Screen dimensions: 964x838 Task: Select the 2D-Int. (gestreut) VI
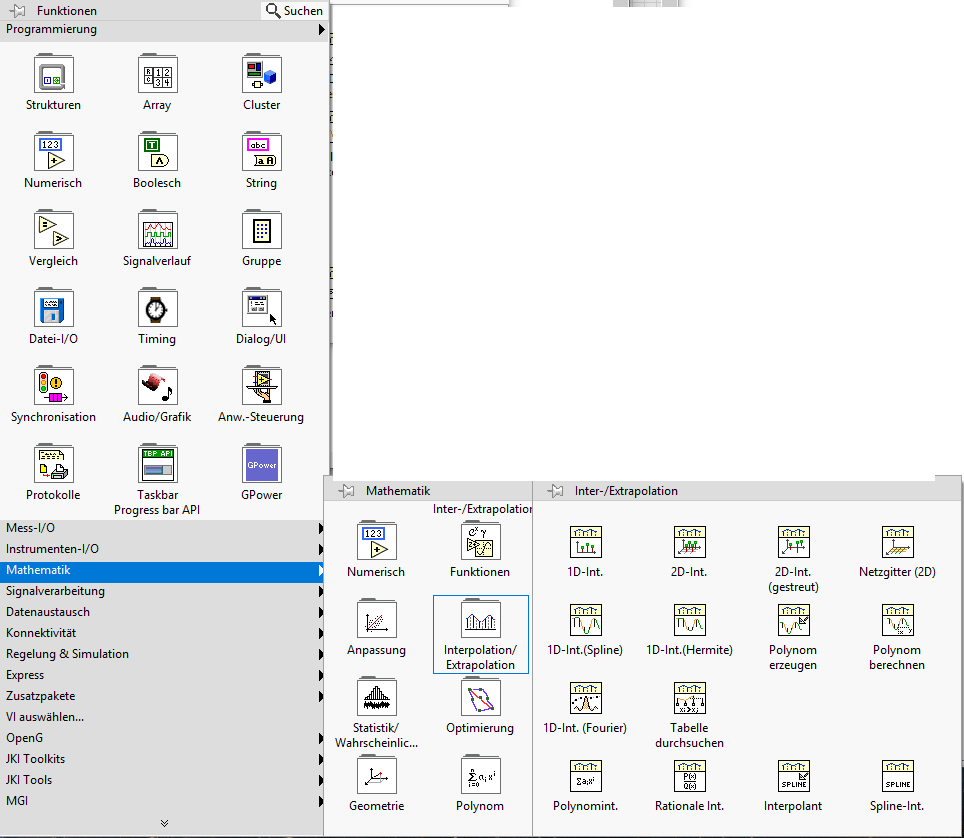click(793, 542)
